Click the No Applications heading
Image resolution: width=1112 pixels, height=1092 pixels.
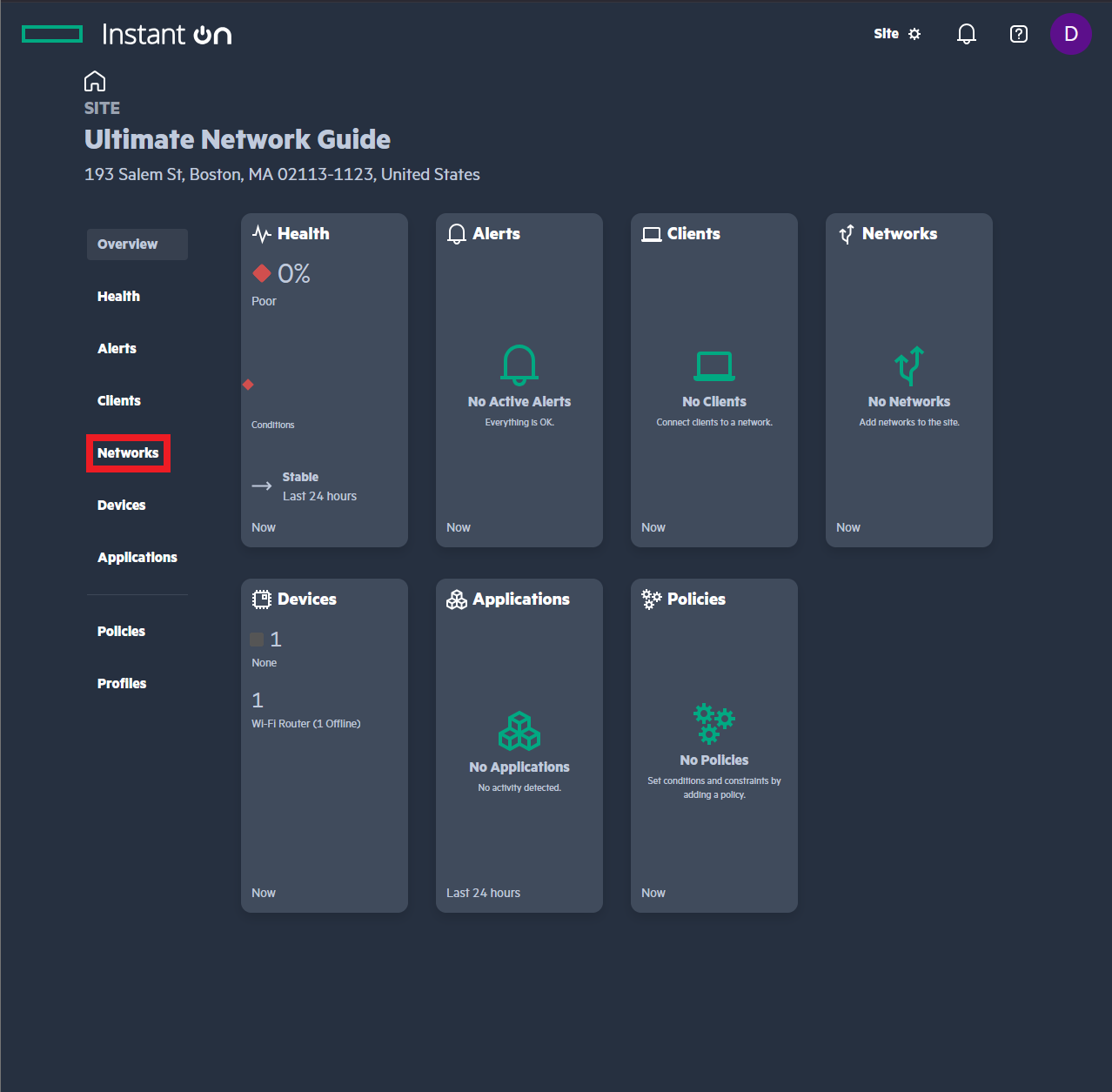519,767
